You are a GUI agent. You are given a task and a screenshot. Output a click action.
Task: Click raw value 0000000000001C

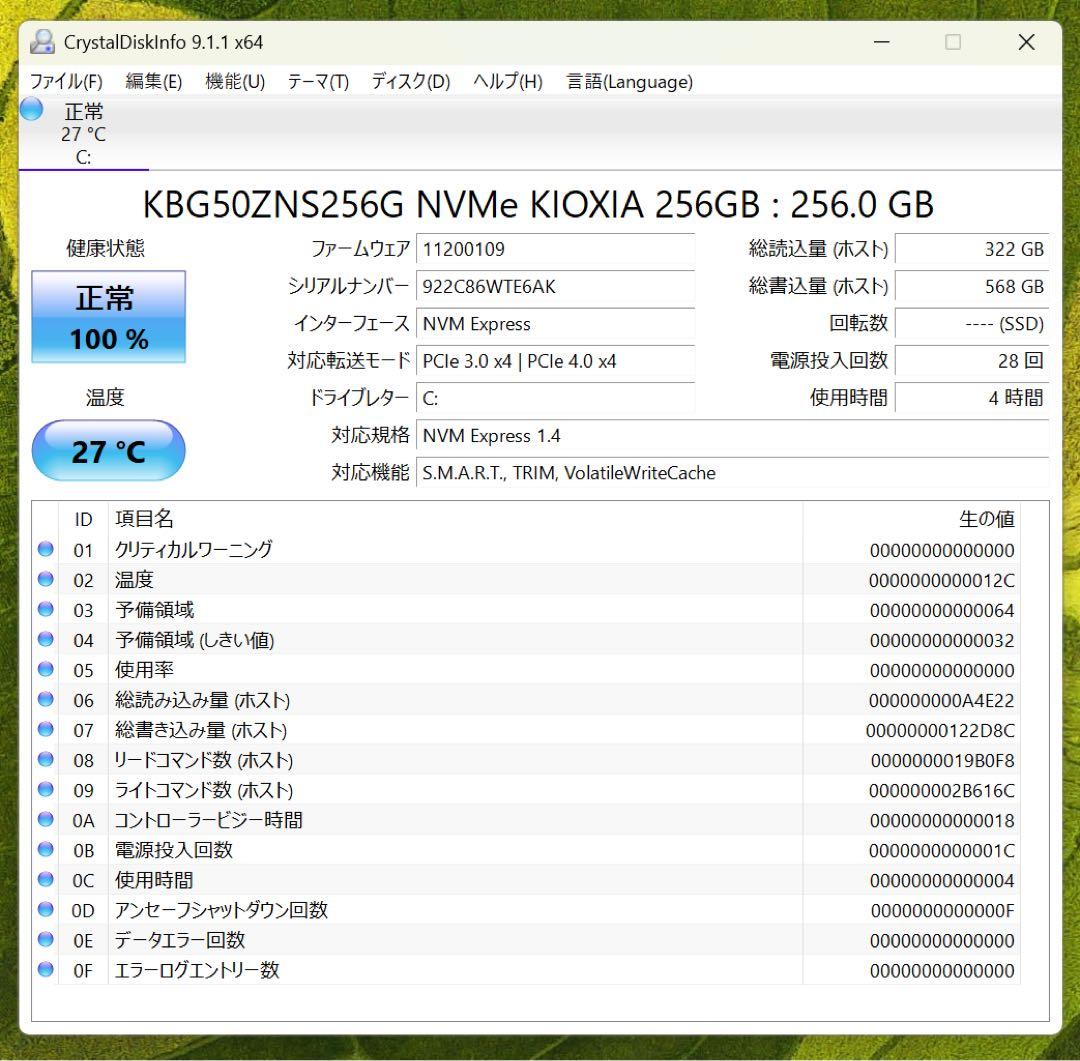(942, 850)
